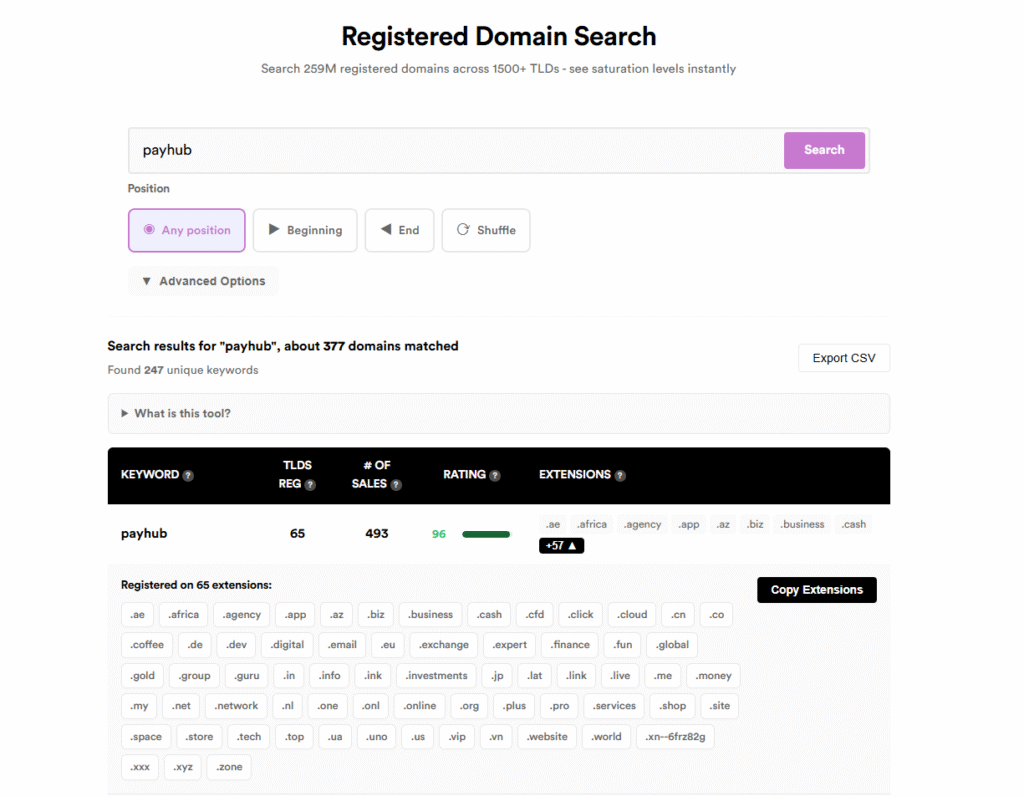Viewport: 1024px width, 797px height.
Task: Click the Search button
Action: coord(824,150)
